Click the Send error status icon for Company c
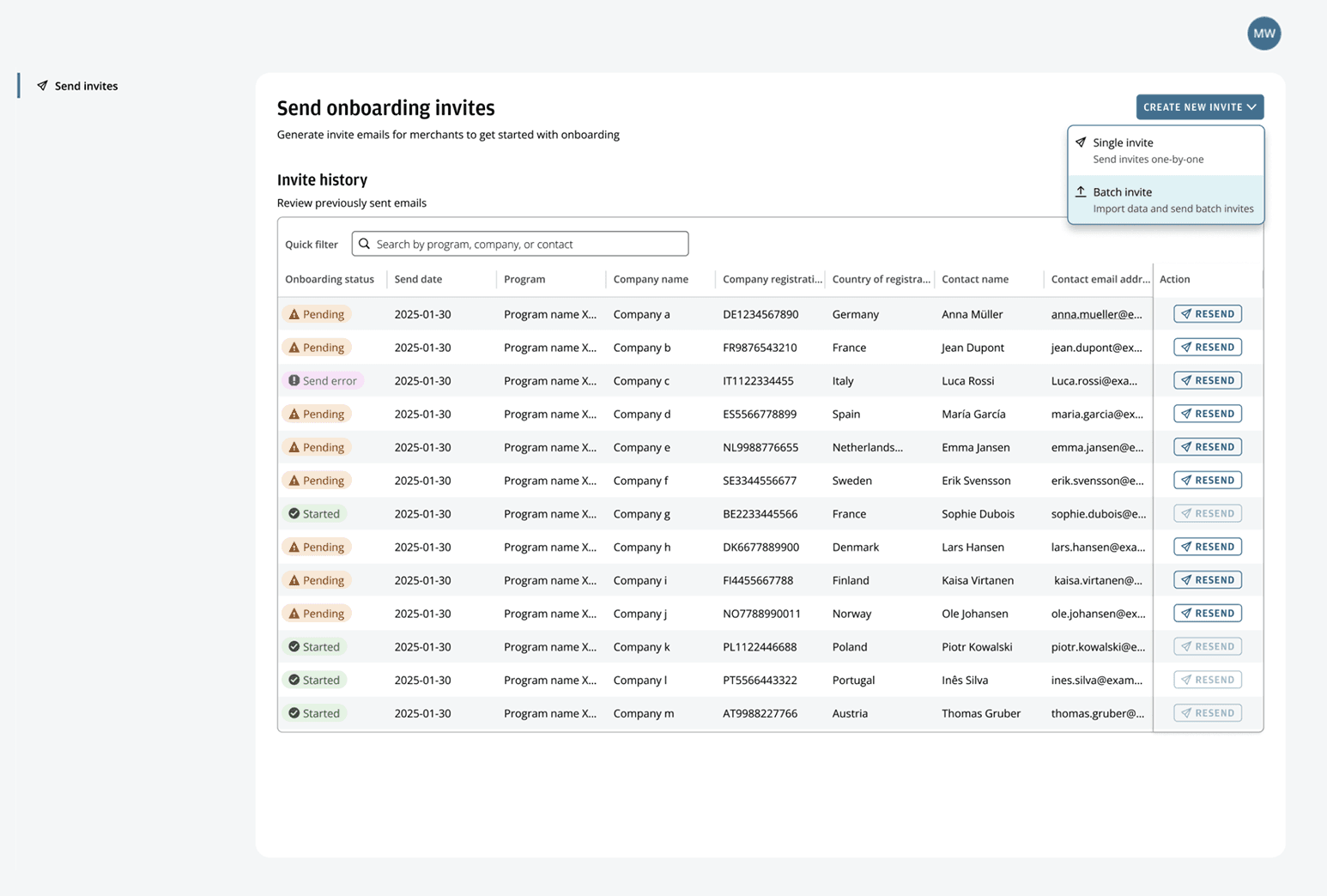Viewport: 1327px width, 896px height. click(x=294, y=380)
